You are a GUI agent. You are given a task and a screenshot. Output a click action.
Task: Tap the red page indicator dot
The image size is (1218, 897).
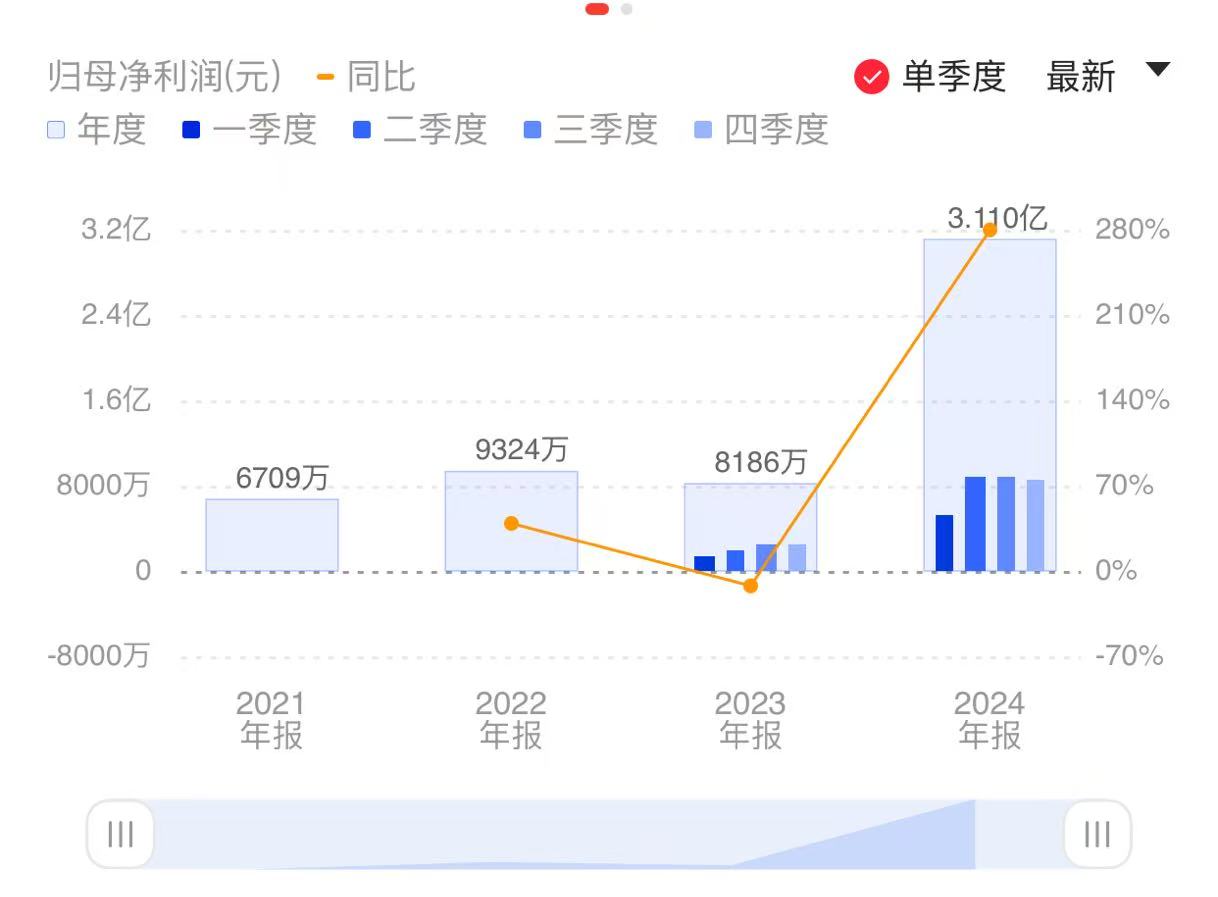coord(597,9)
